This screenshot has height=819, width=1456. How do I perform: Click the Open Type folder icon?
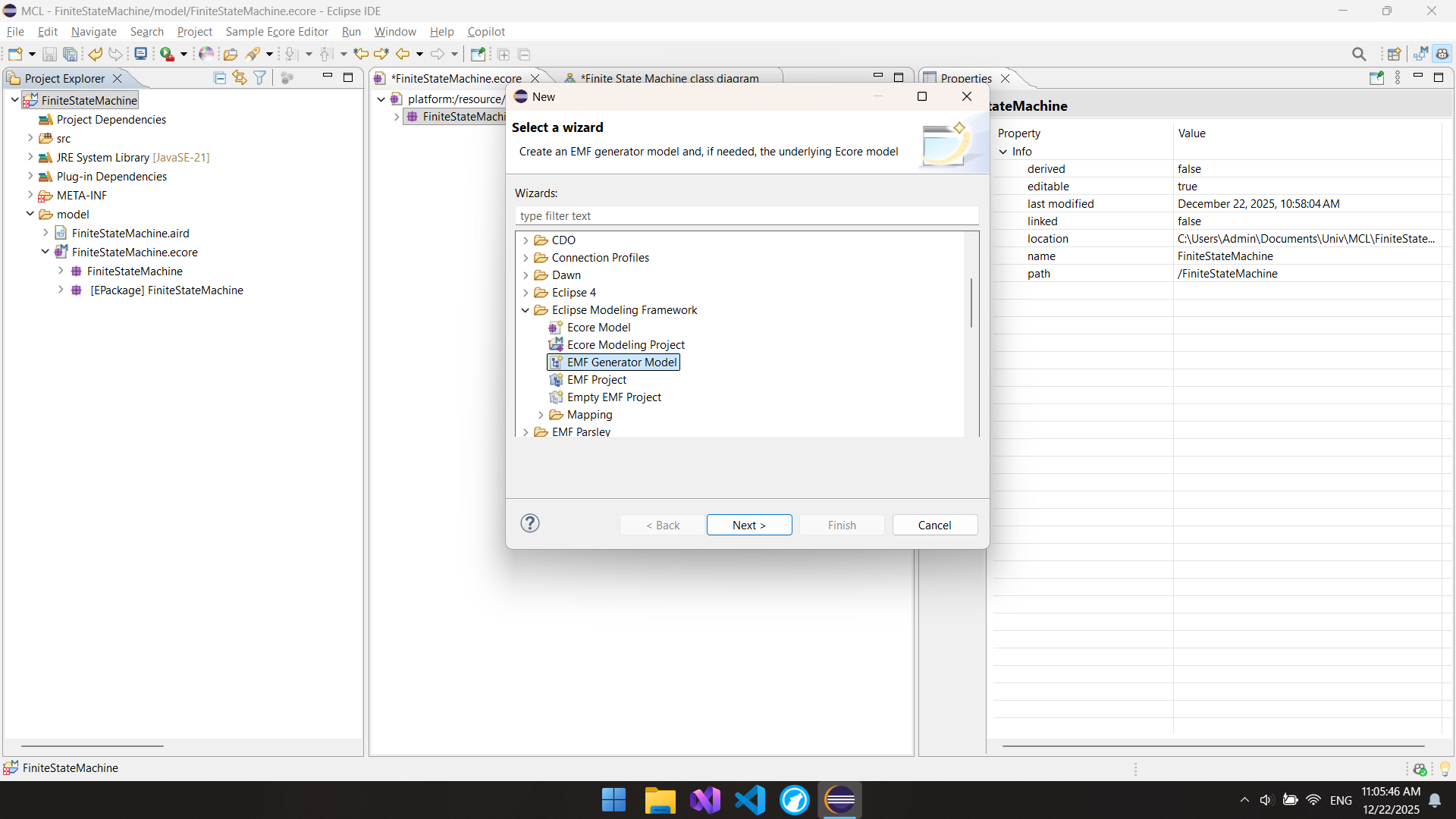click(x=231, y=55)
